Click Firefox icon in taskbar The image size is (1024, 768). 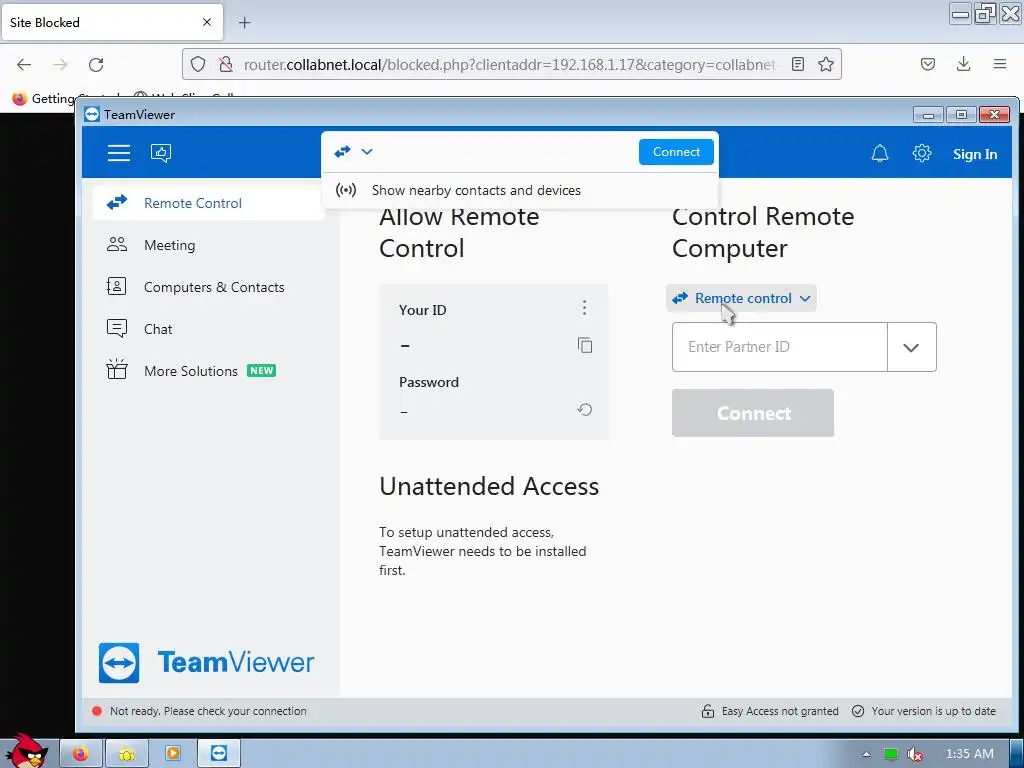80,754
